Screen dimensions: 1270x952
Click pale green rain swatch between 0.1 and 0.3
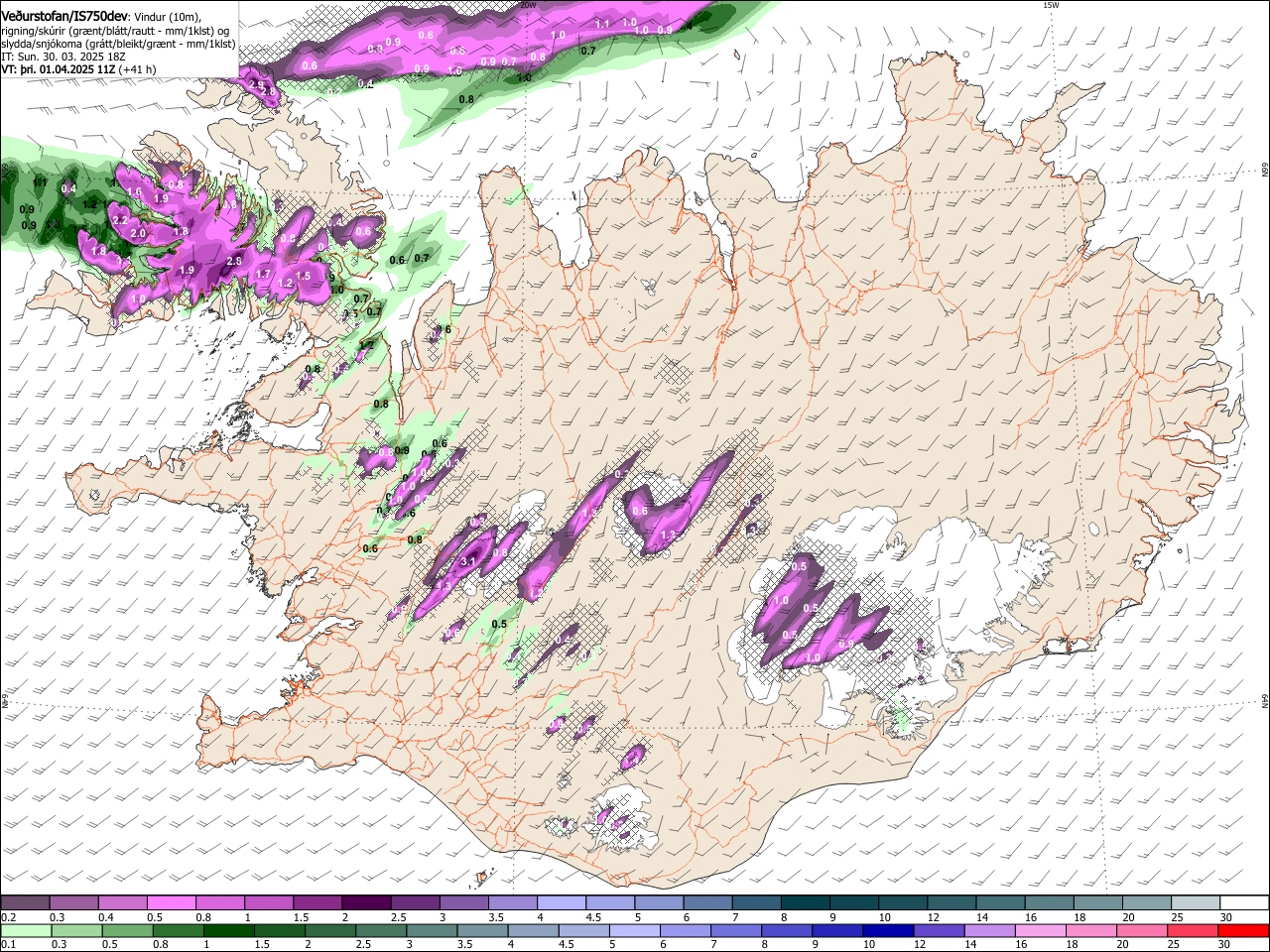pyautogui.click(x=25, y=930)
